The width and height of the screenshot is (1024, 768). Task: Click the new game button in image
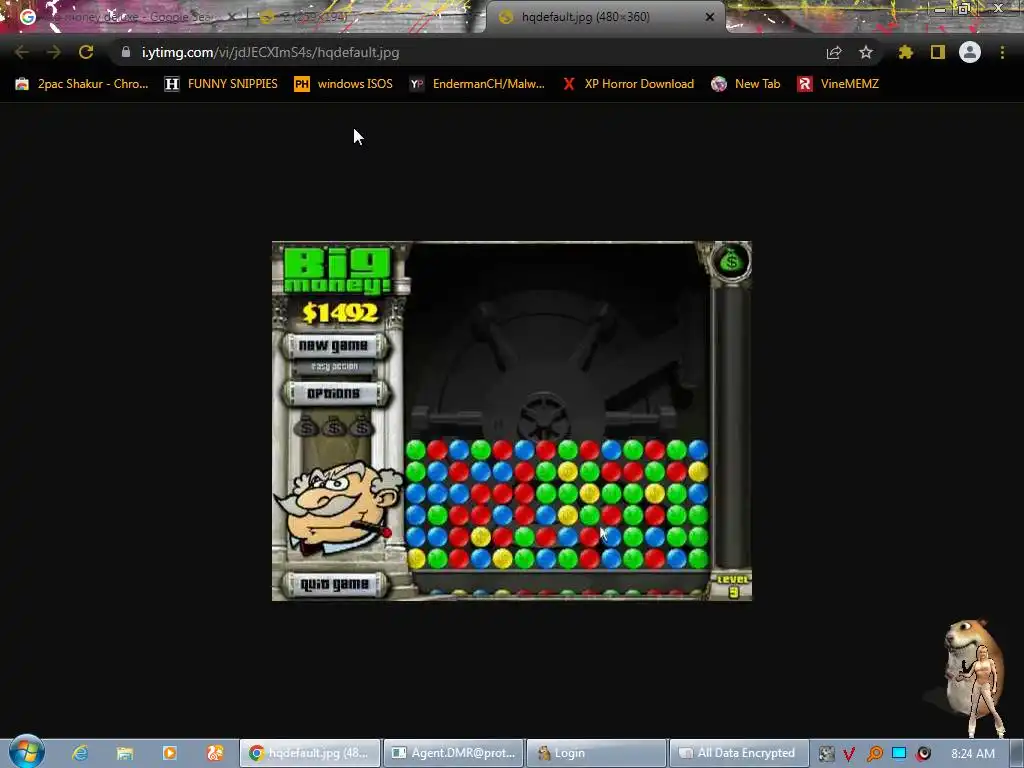pyautogui.click(x=334, y=346)
